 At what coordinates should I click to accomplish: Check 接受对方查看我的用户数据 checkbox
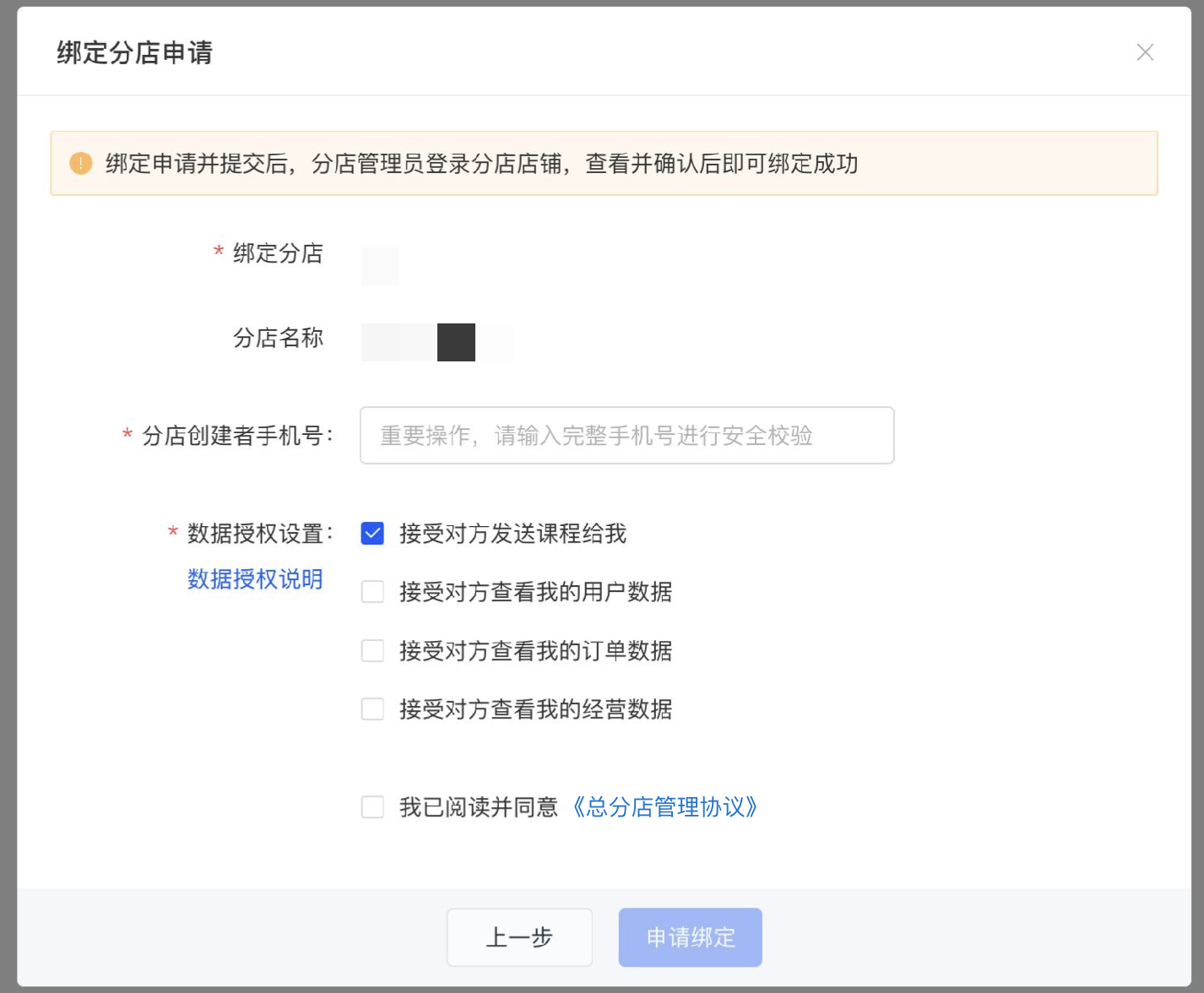pos(372,592)
